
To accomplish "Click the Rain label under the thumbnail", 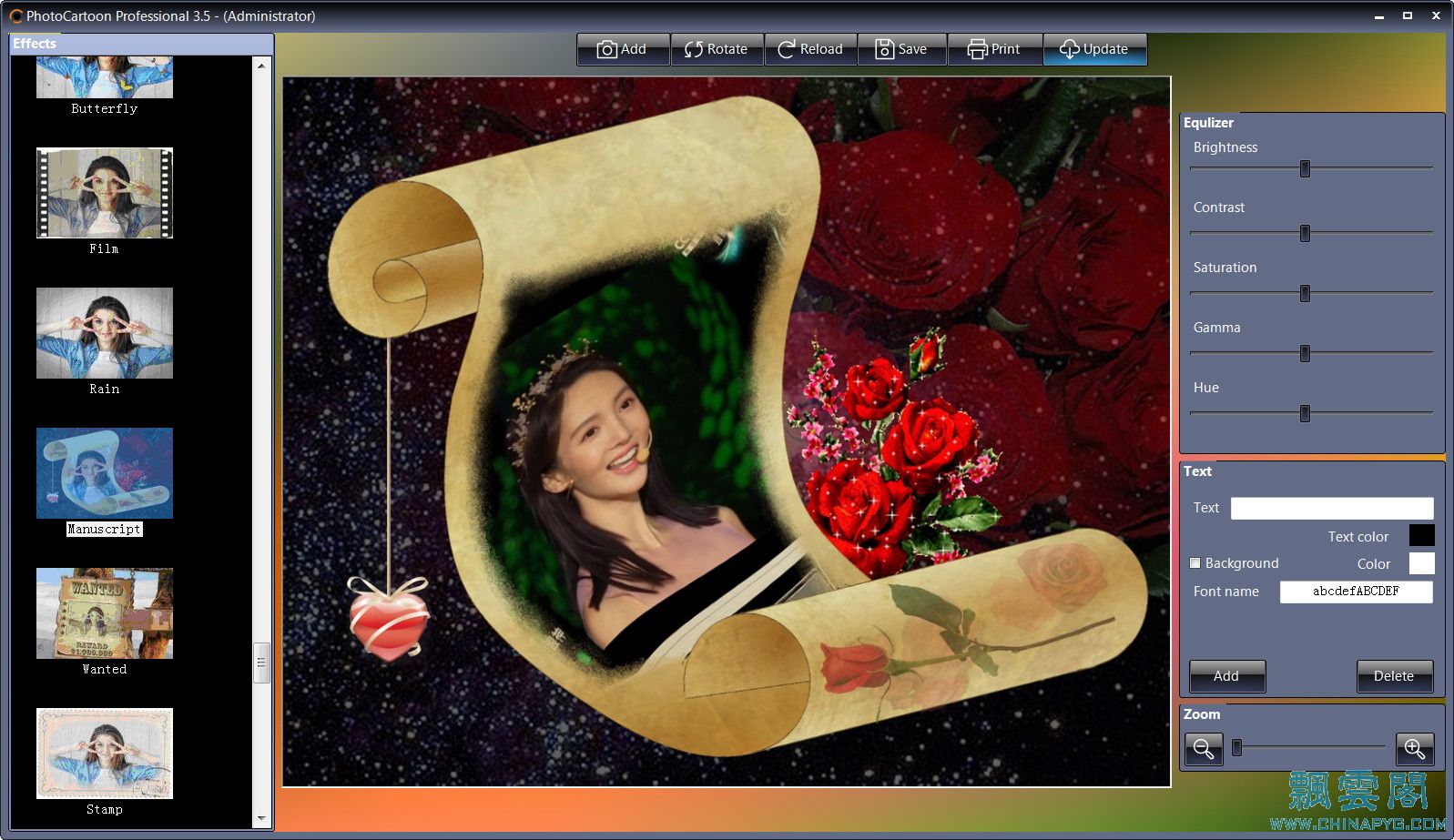I will [105, 389].
